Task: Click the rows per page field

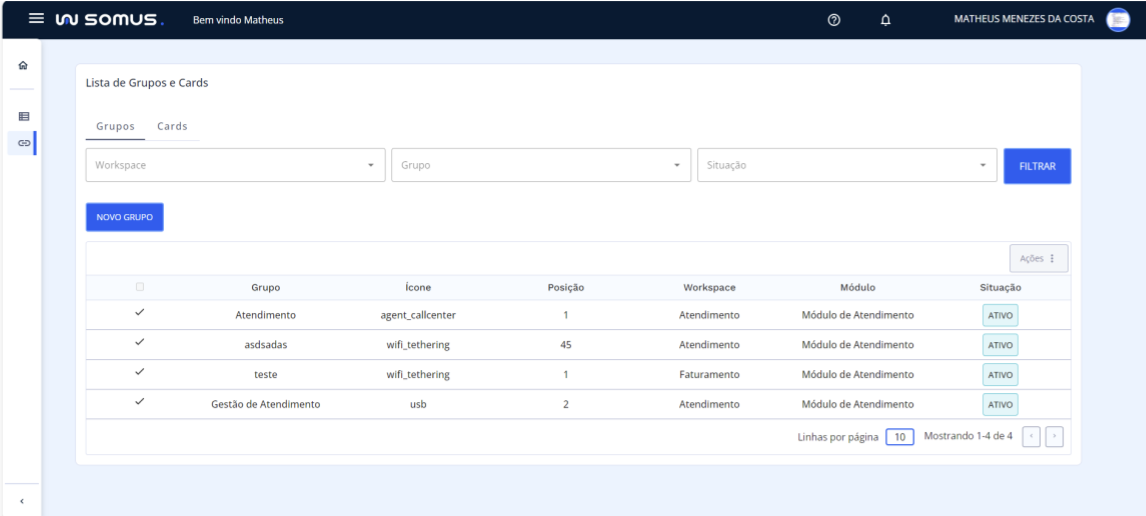Action: click(900, 437)
